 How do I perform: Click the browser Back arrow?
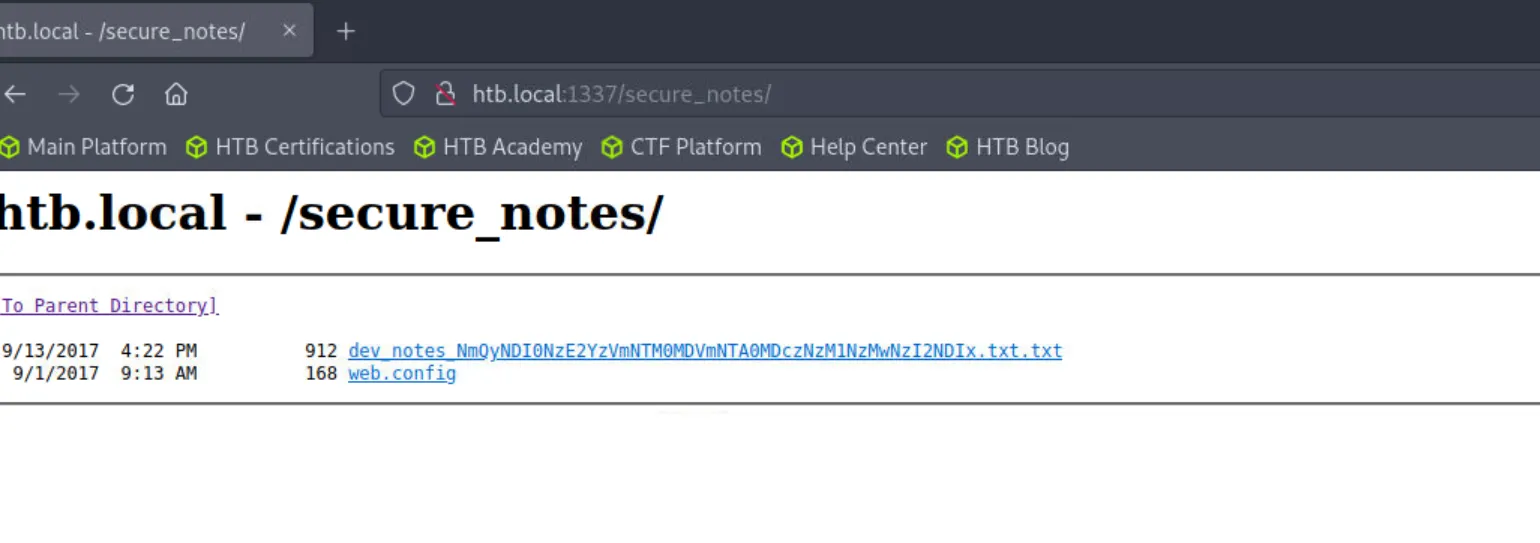pos(15,95)
